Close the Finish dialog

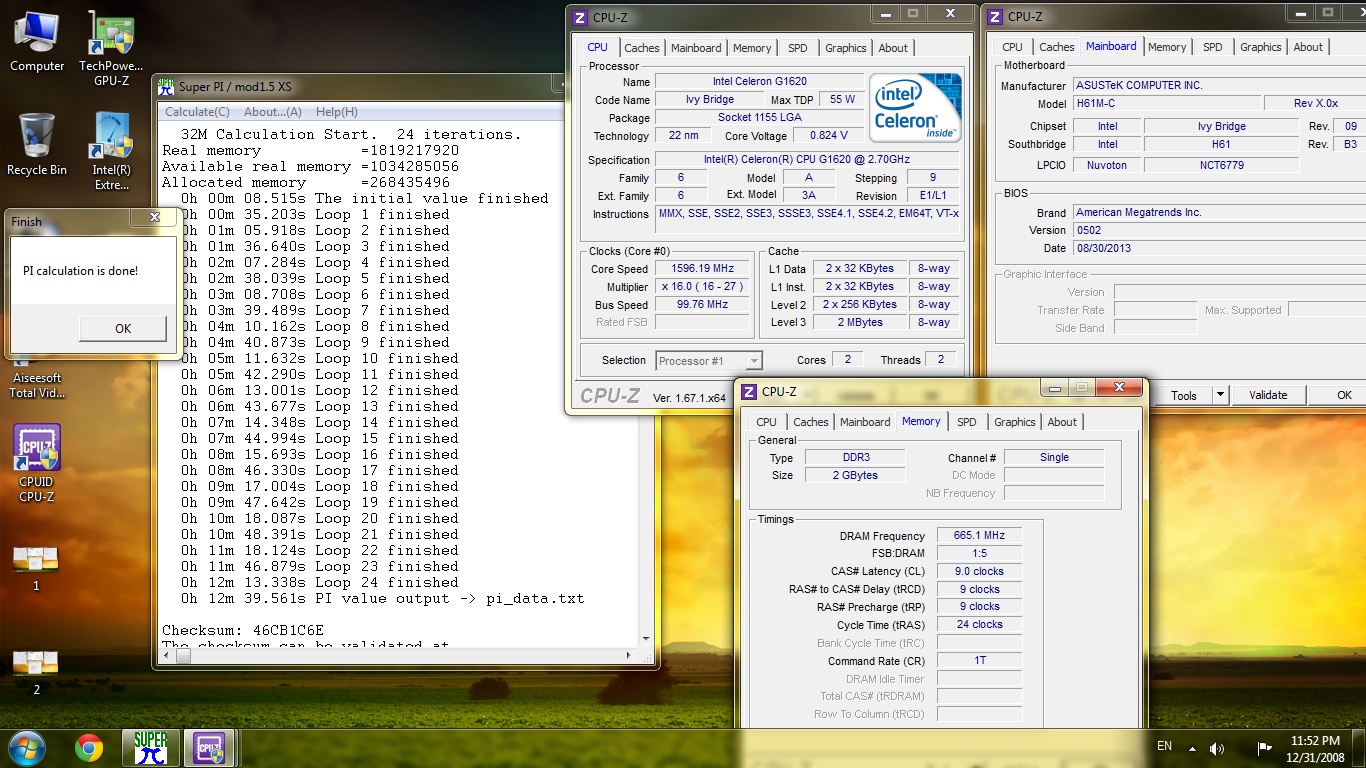[155, 217]
